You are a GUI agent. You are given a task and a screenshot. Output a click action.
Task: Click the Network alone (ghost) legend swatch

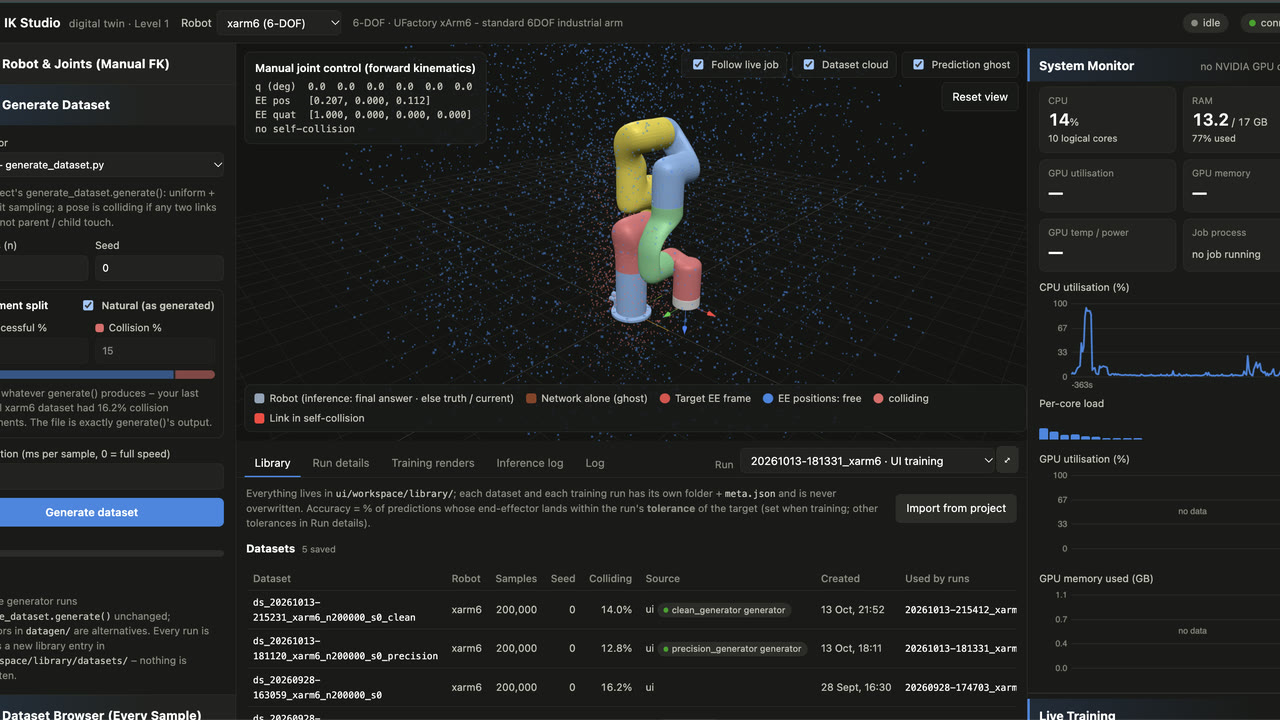pyautogui.click(x=532, y=398)
